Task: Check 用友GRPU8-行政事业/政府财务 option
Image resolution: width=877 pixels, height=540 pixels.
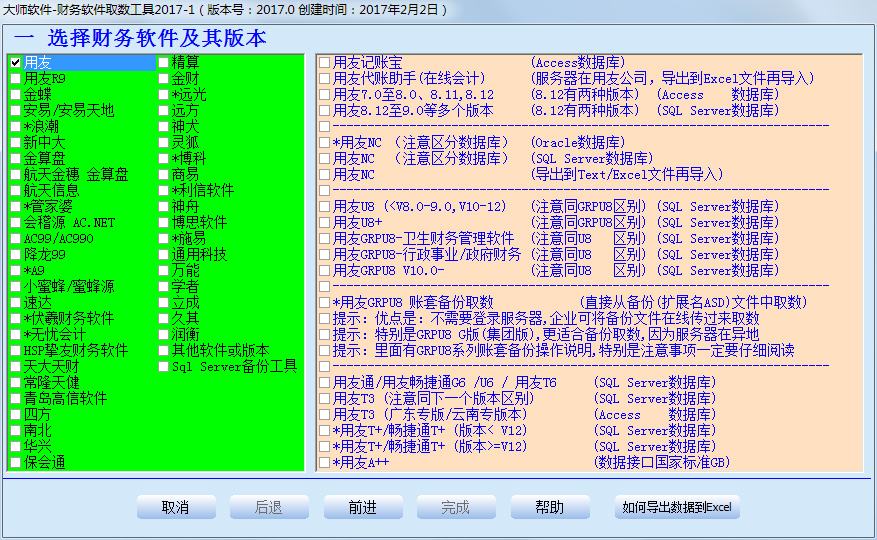Action: click(324, 255)
